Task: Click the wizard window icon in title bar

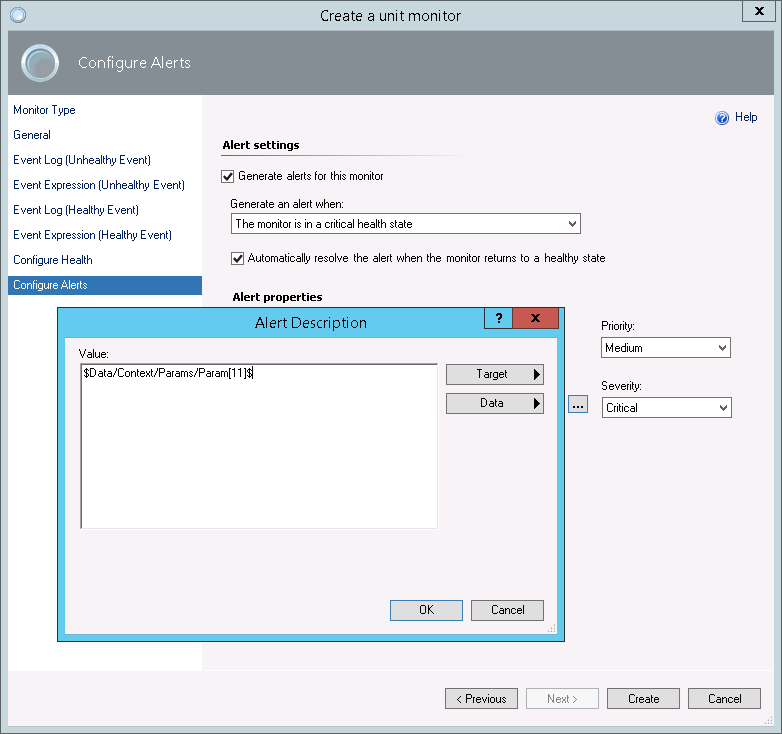Action: tap(18, 15)
